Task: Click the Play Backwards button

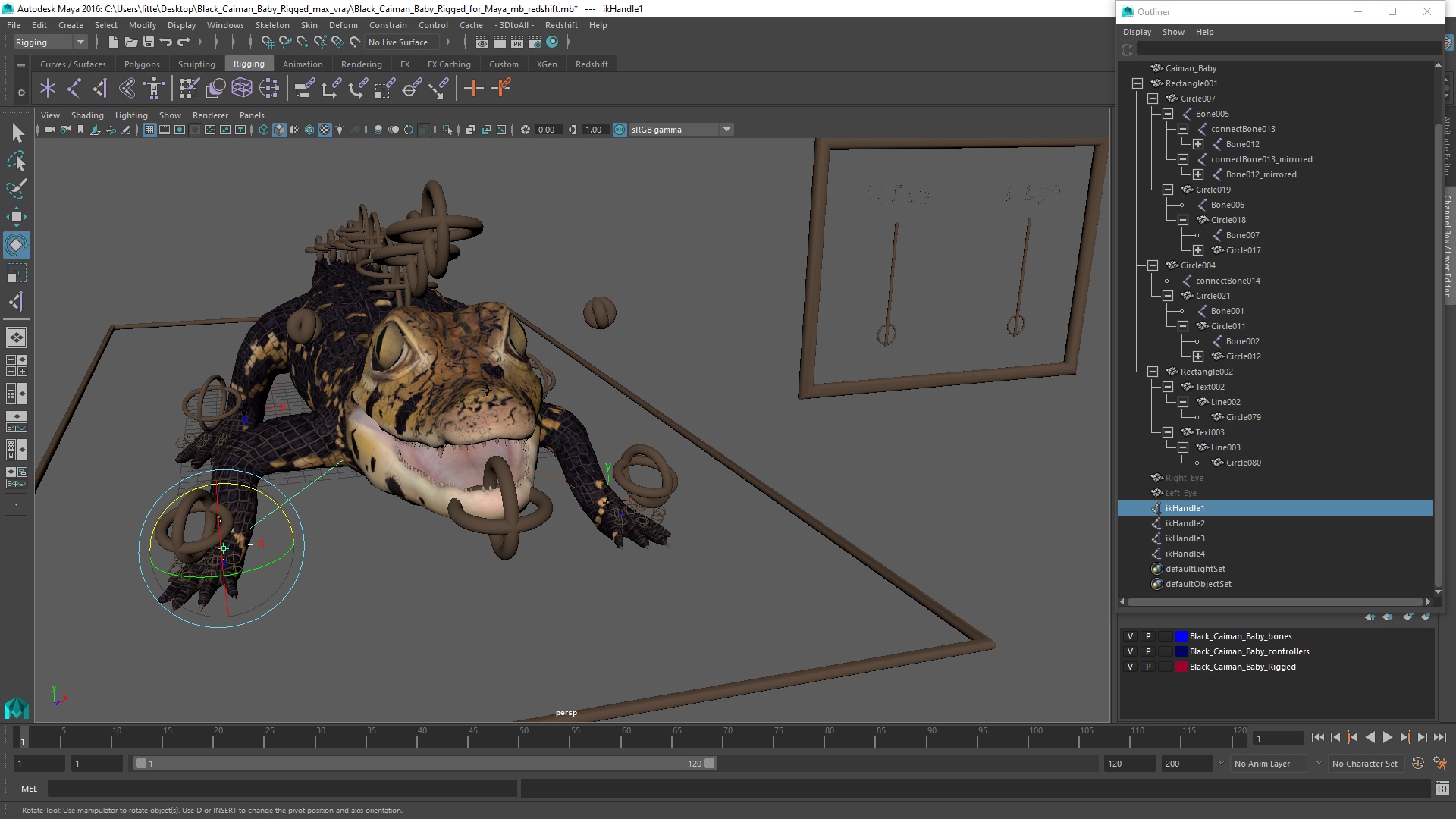Action: (x=1370, y=738)
